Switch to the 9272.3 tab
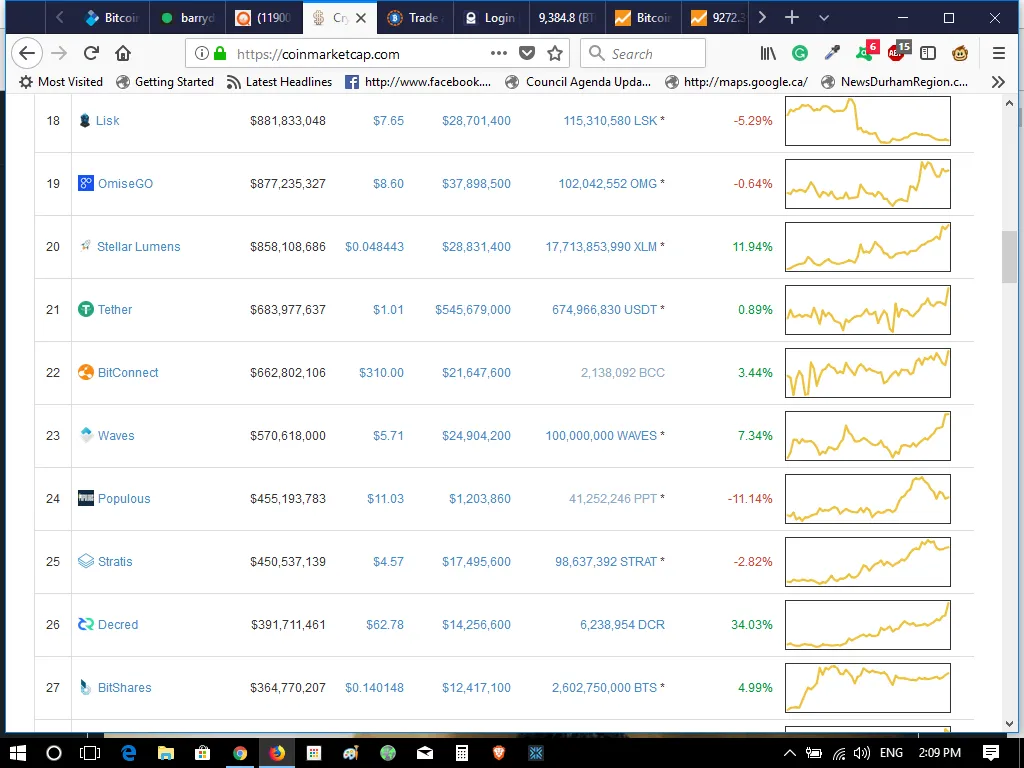1024x768 pixels. [718, 18]
